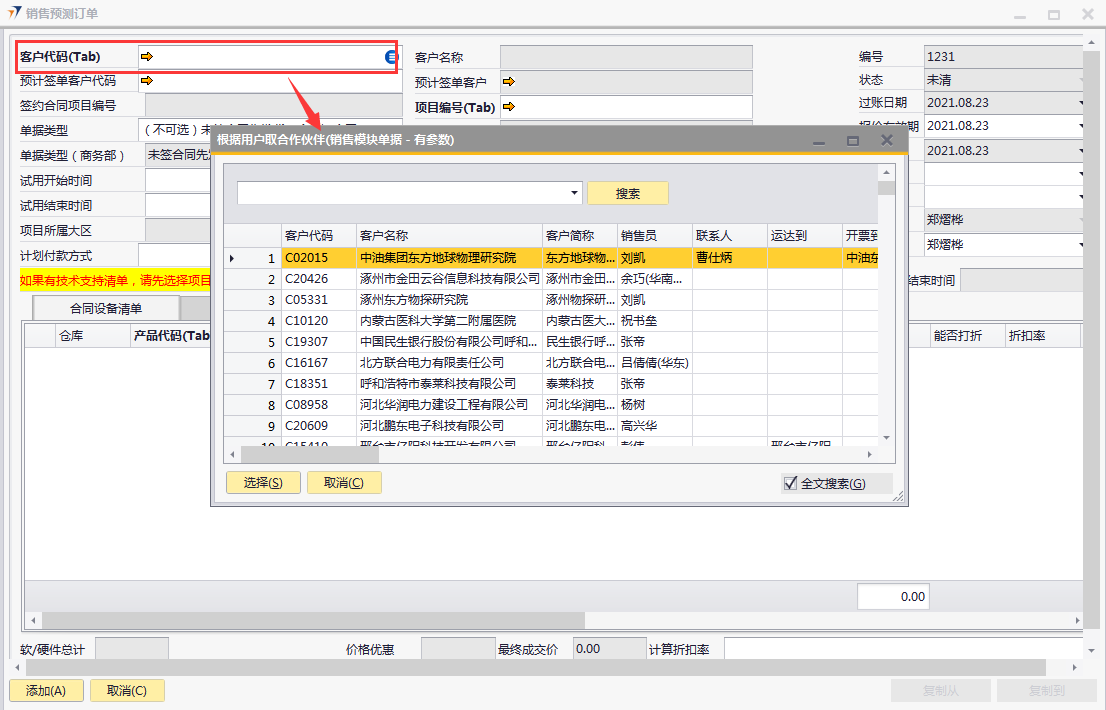Expand the lower 郑熠桦 dropdown

[x=1081, y=245]
